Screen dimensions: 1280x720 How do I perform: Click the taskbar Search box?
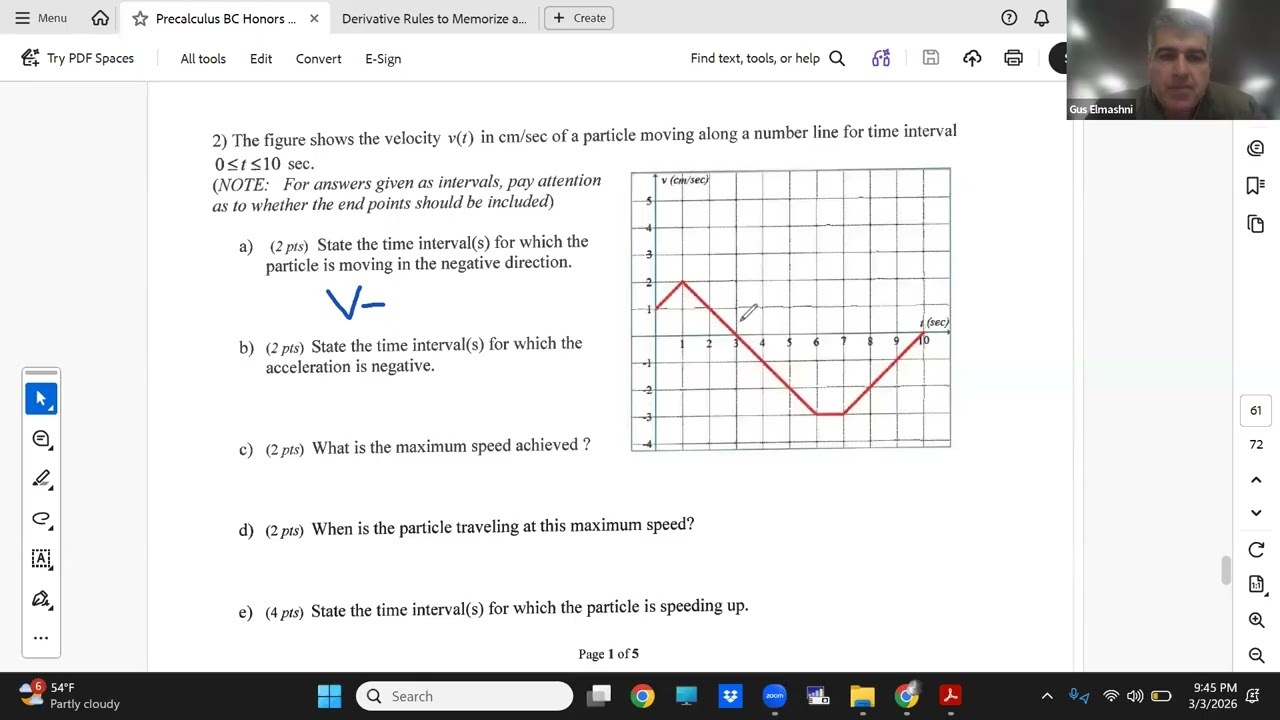(x=464, y=696)
